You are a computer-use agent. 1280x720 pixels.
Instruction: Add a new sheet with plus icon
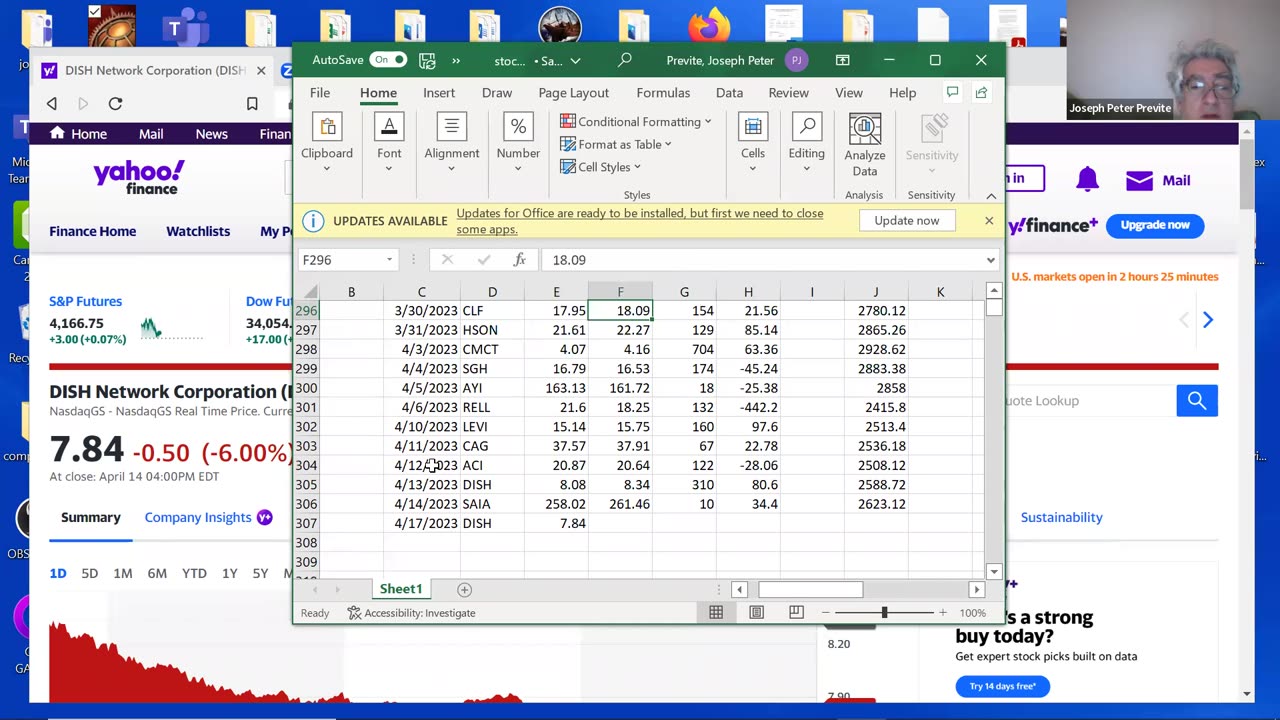pyautogui.click(x=464, y=590)
